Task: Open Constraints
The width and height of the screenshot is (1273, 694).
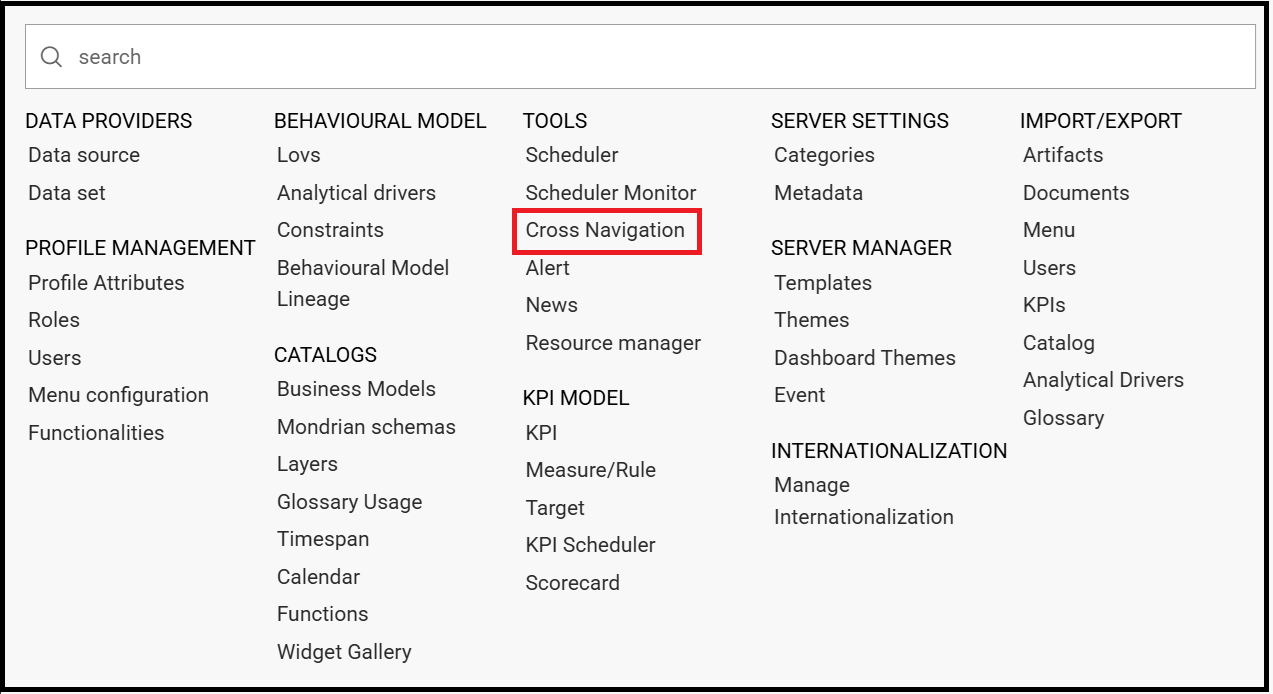Action: (330, 230)
